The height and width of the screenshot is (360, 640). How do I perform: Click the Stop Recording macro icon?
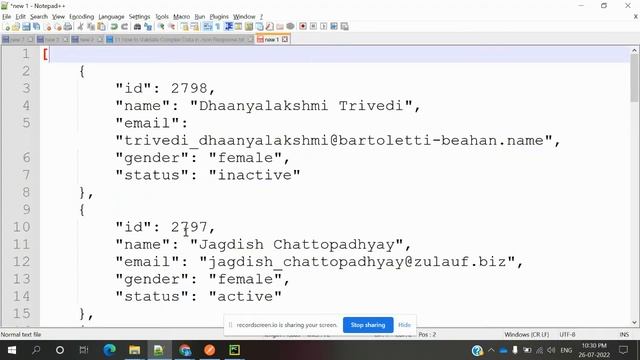pyautogui.click(x=313, y=27)
